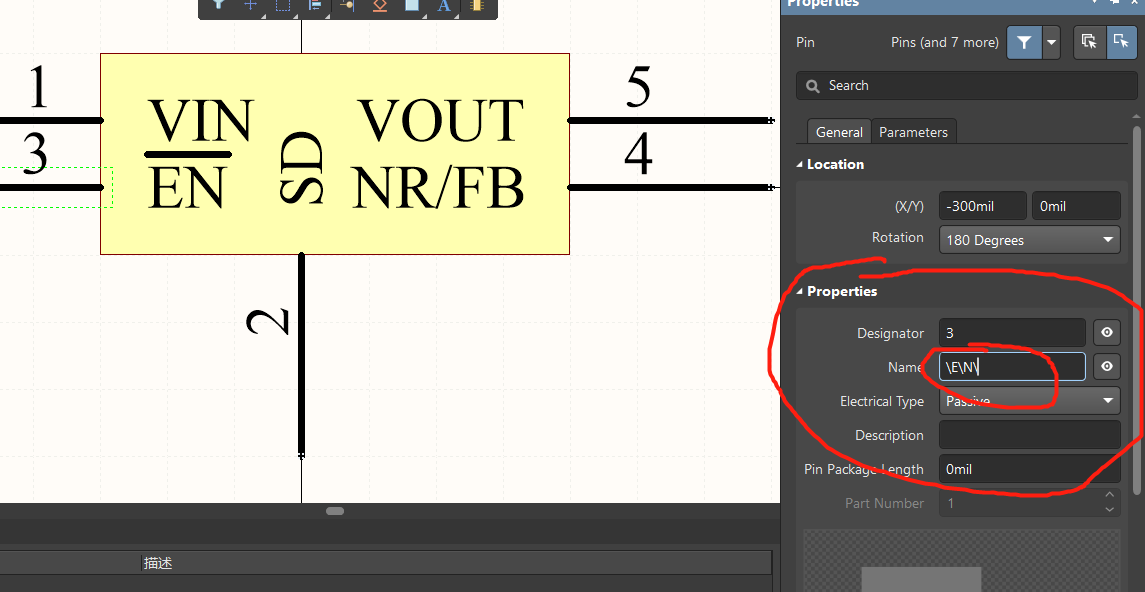Open the filter options dropdown arrow
This screenshot has height=592, width=1145.
point(1052,42)
